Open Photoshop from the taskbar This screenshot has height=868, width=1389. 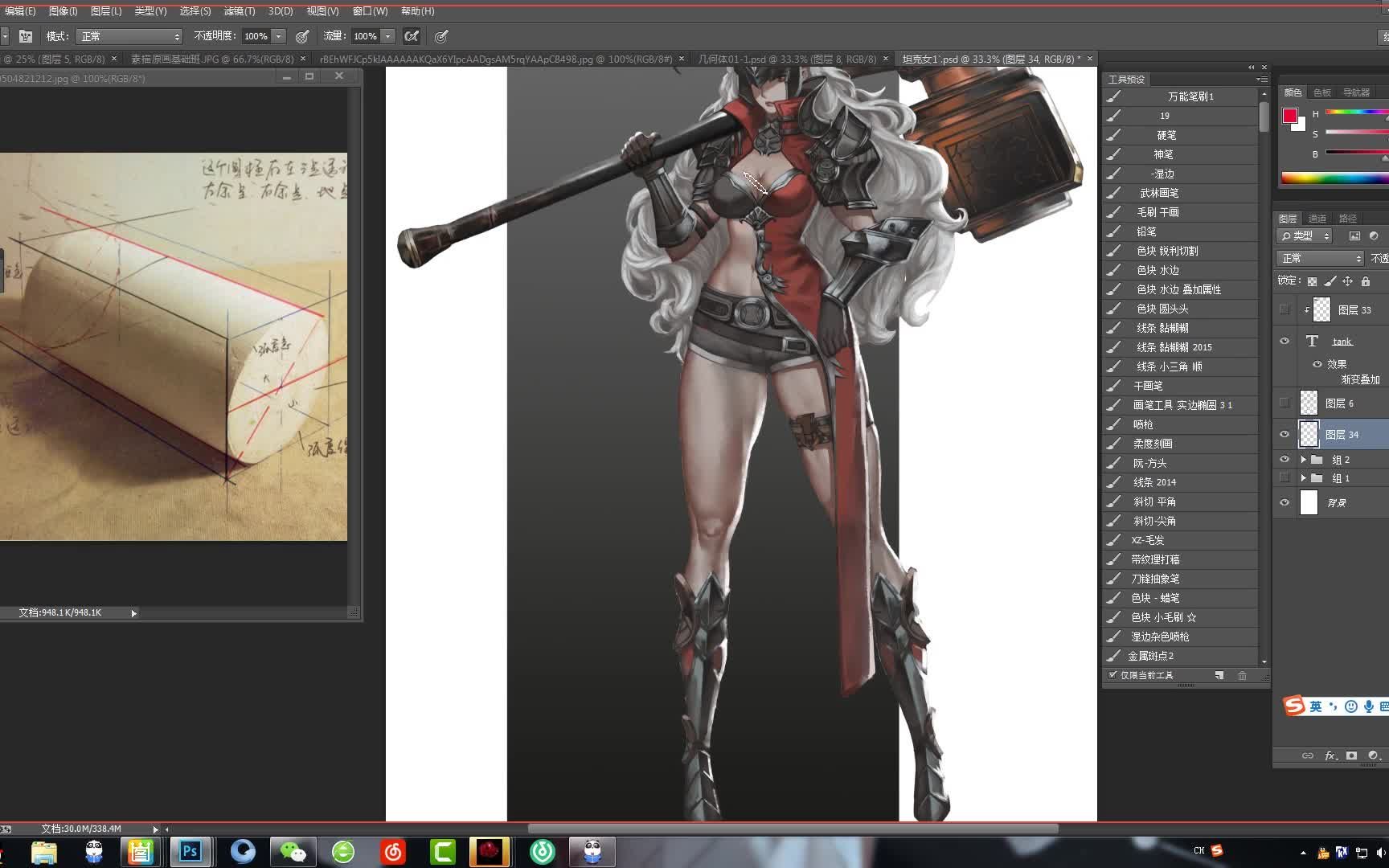[x=190, y=851]
